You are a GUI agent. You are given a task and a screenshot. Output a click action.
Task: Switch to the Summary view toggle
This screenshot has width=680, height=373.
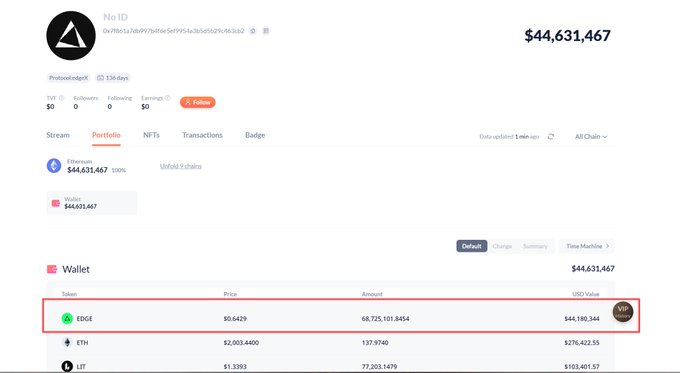(x=535, y=246)
